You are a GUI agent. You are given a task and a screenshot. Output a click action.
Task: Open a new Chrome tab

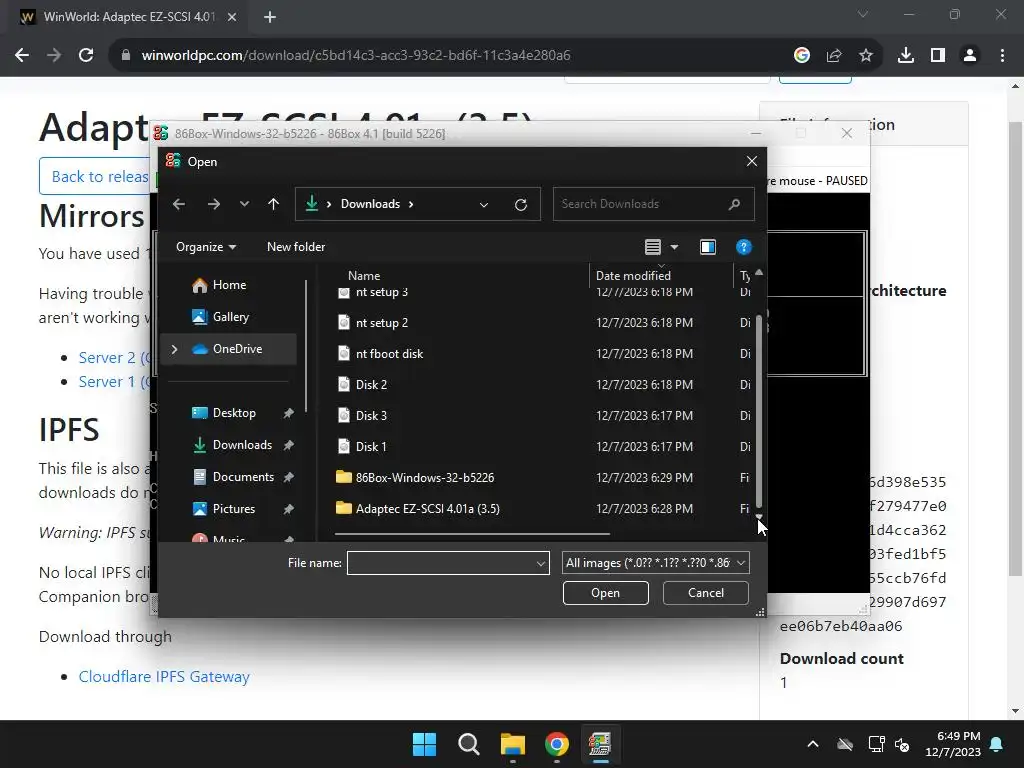coord(270,17)
